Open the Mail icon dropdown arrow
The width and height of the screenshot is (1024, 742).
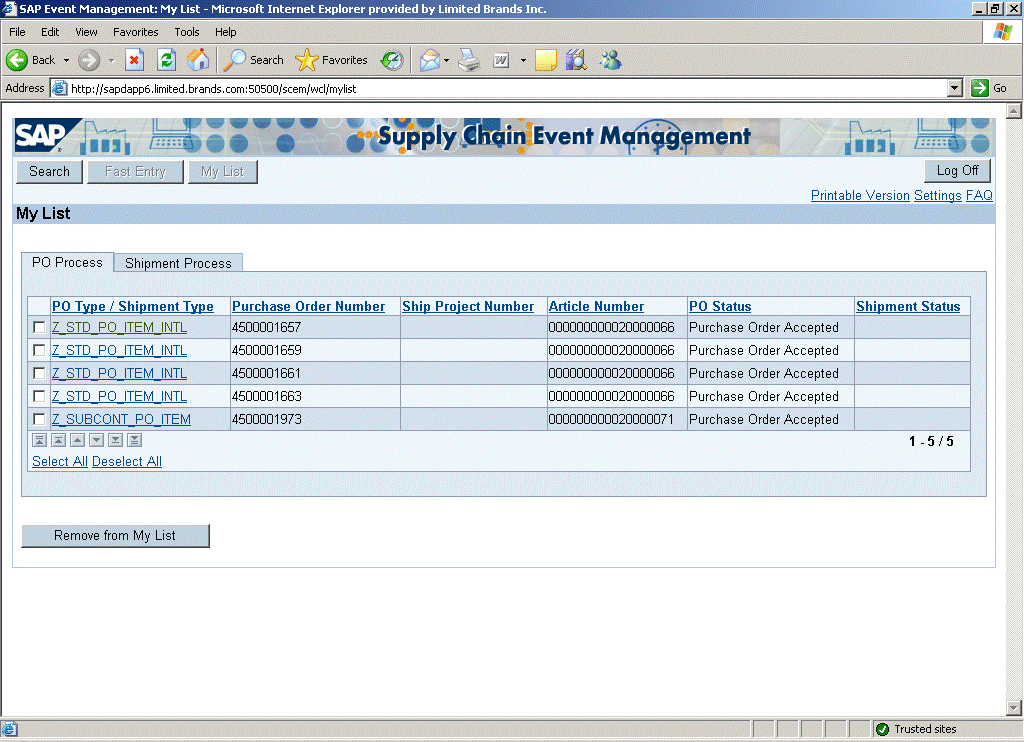pos(447,60)
